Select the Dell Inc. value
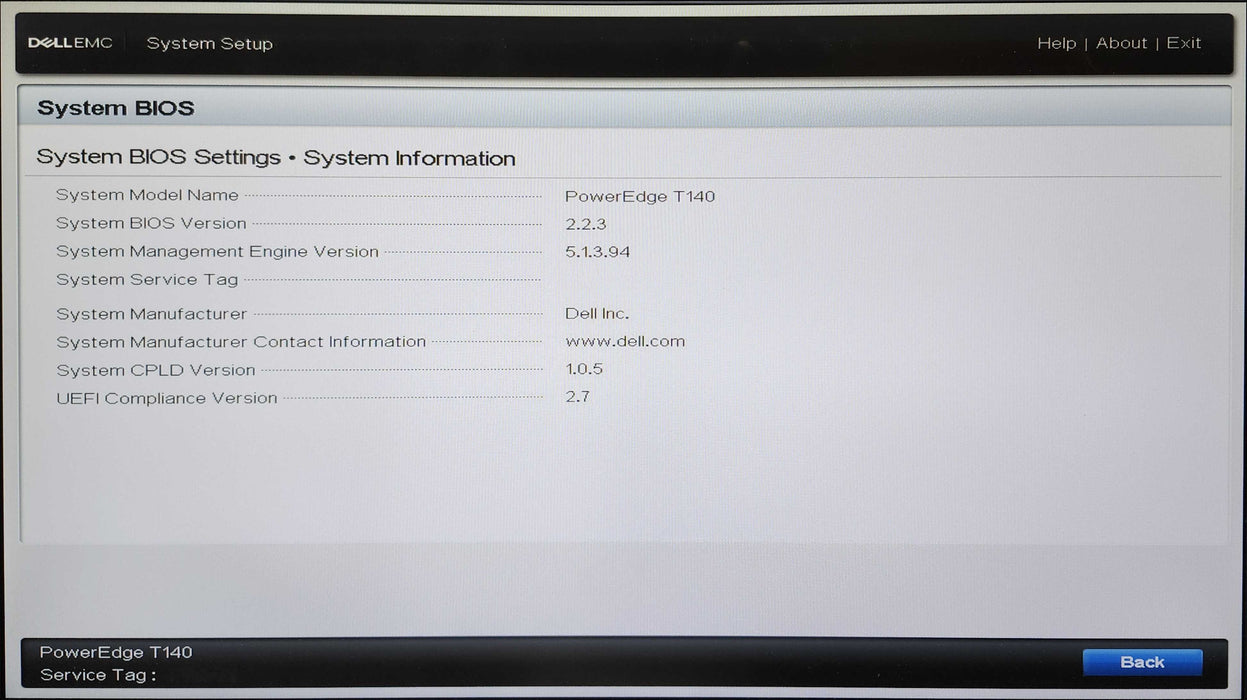This screenshot has width=1247, height=700. pyautogui.click(x=597, y=314)
